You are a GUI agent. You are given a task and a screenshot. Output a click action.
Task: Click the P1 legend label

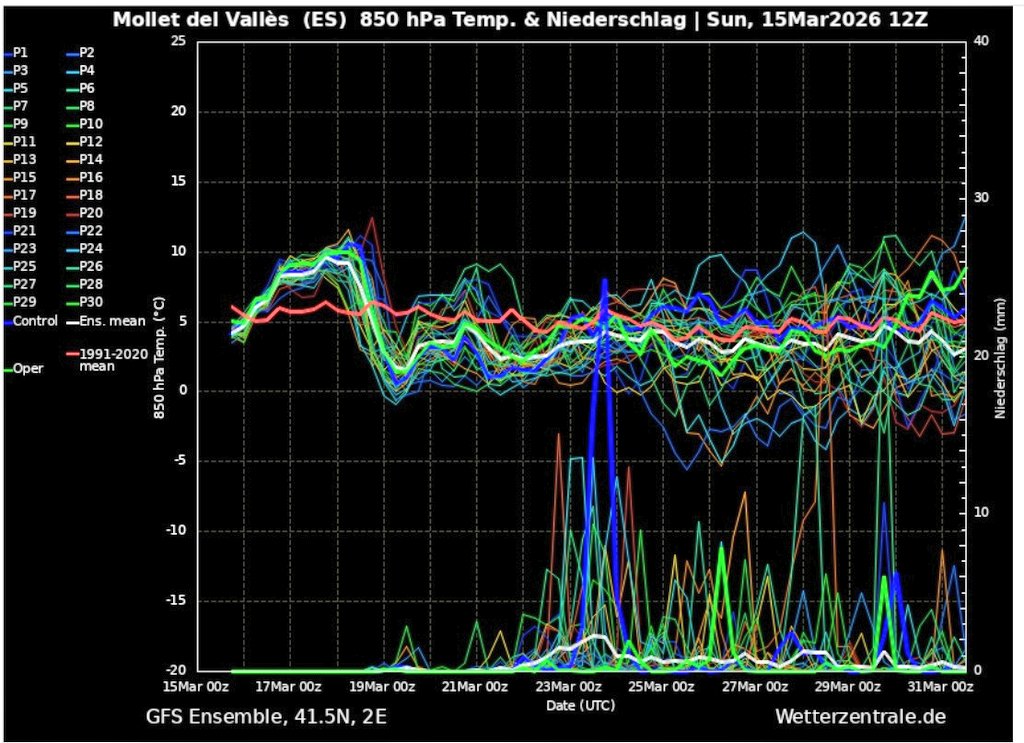(20, 53)
